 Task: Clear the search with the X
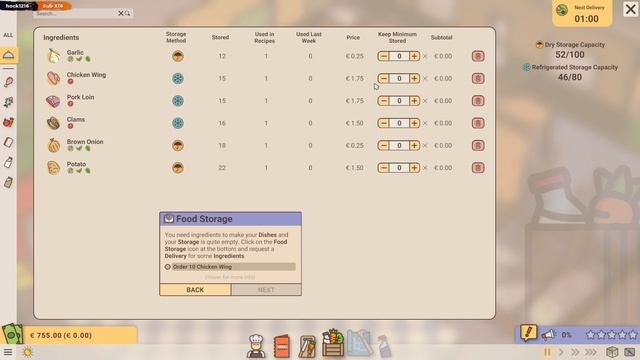click(x=121, y=13)
